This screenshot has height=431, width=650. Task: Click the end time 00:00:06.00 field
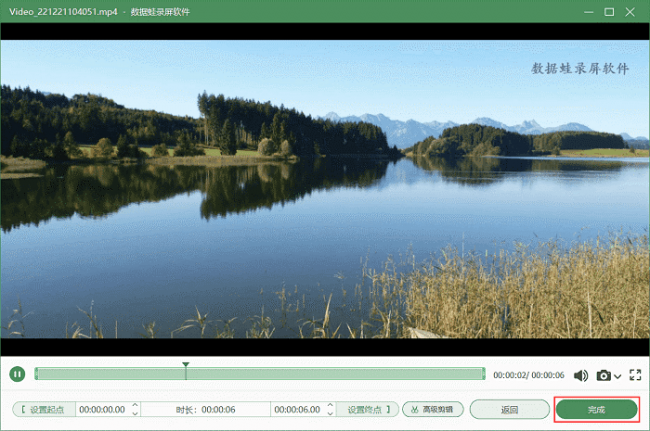tap(298, 409)
